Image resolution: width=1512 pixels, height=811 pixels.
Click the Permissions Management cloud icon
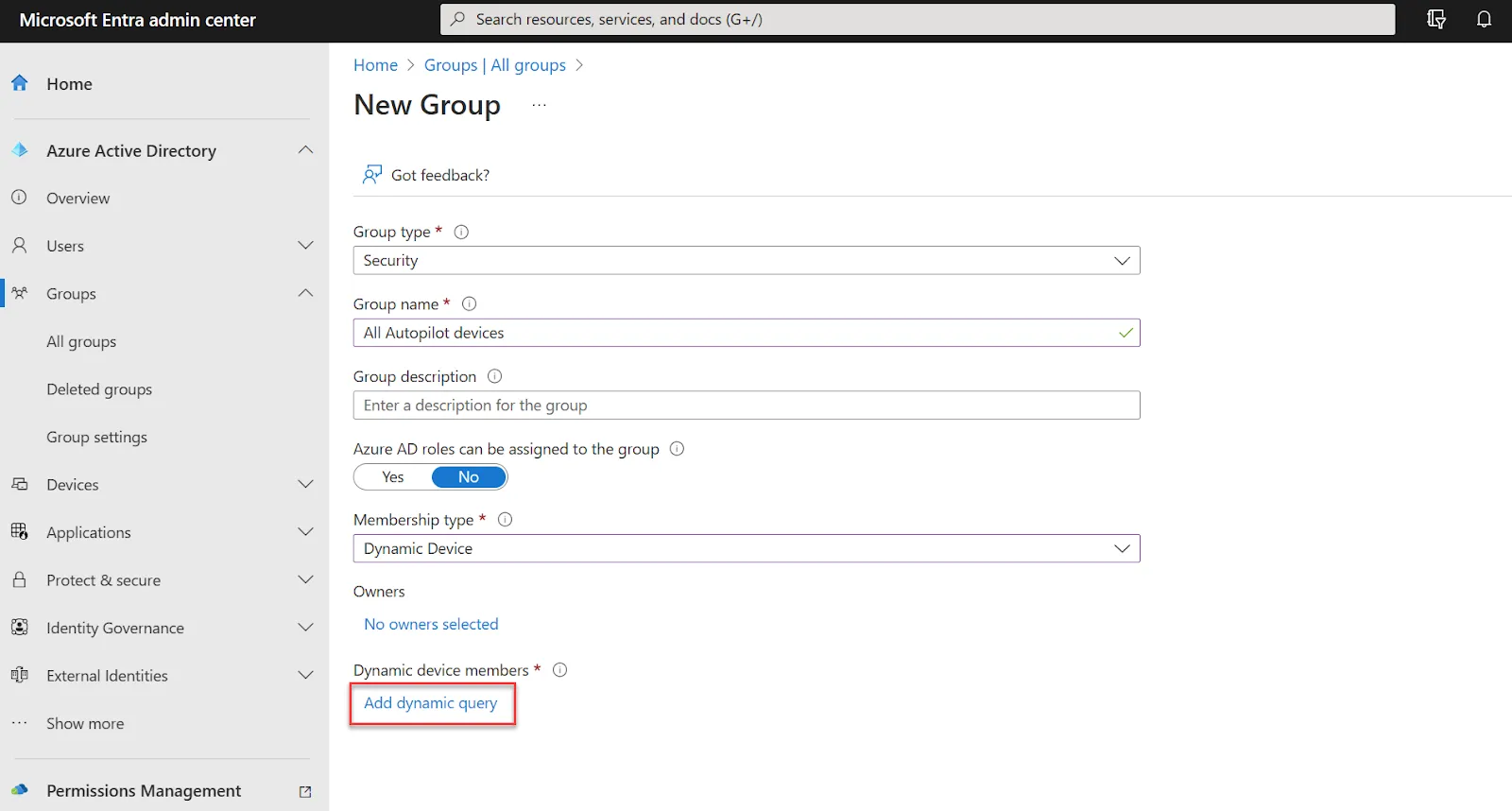pyautogui.click(x=19, y=790)
